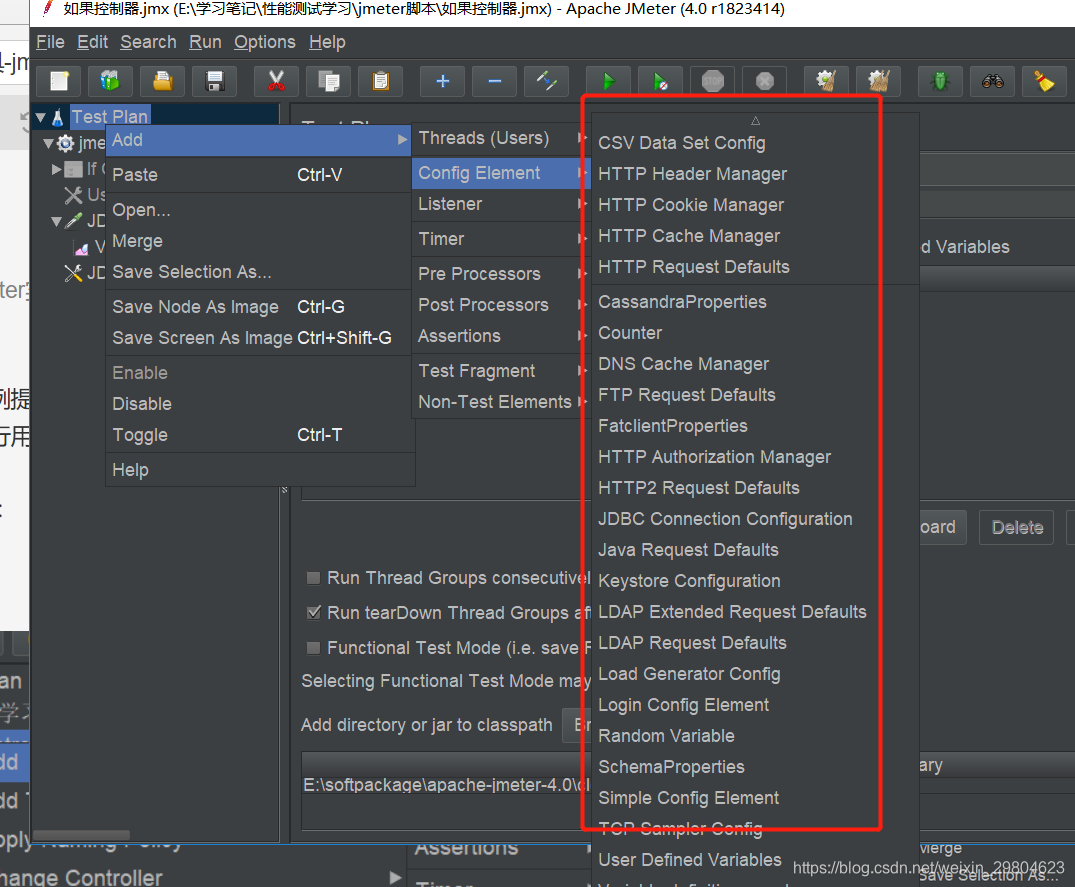
Task: Expand the Non-Test Elements submenu
Action: coord(500,402)
